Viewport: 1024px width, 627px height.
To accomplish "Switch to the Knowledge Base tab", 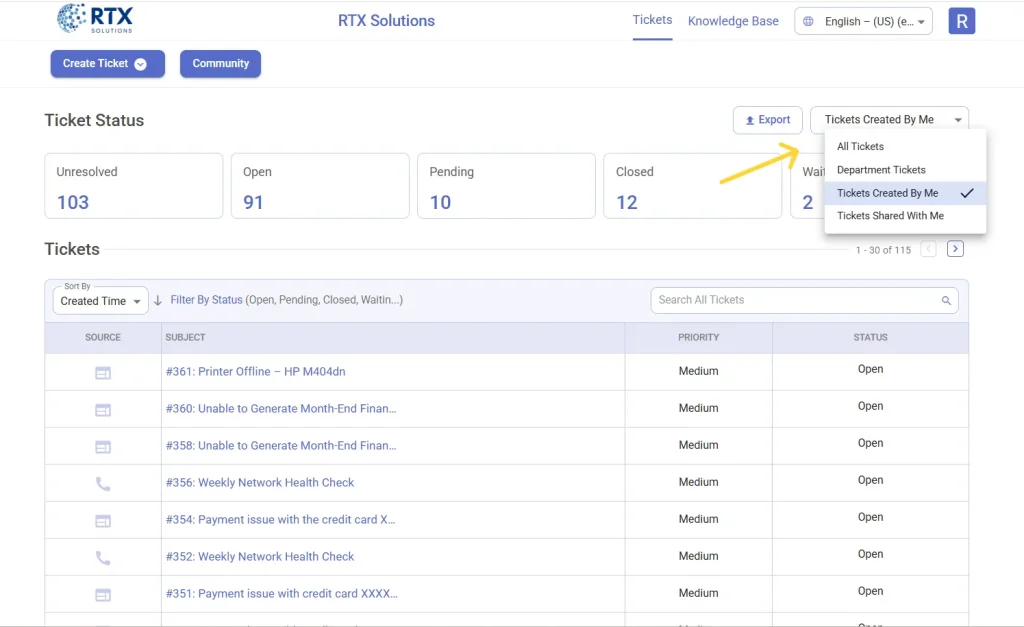I will pos(733,20).
